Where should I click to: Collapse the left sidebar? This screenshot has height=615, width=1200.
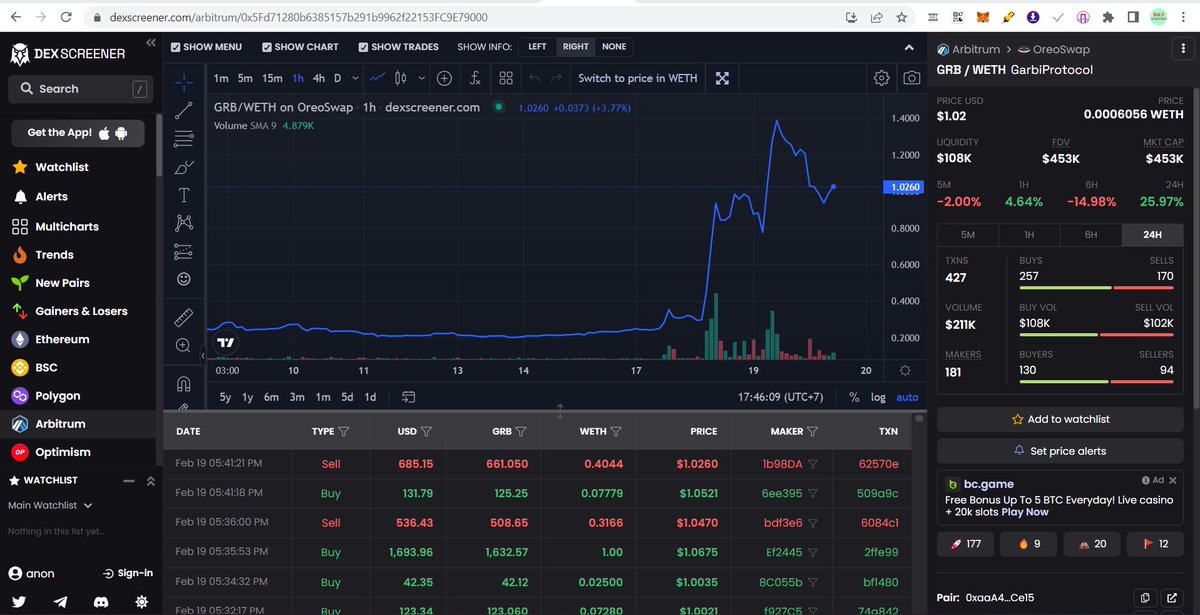click(151, 43)
